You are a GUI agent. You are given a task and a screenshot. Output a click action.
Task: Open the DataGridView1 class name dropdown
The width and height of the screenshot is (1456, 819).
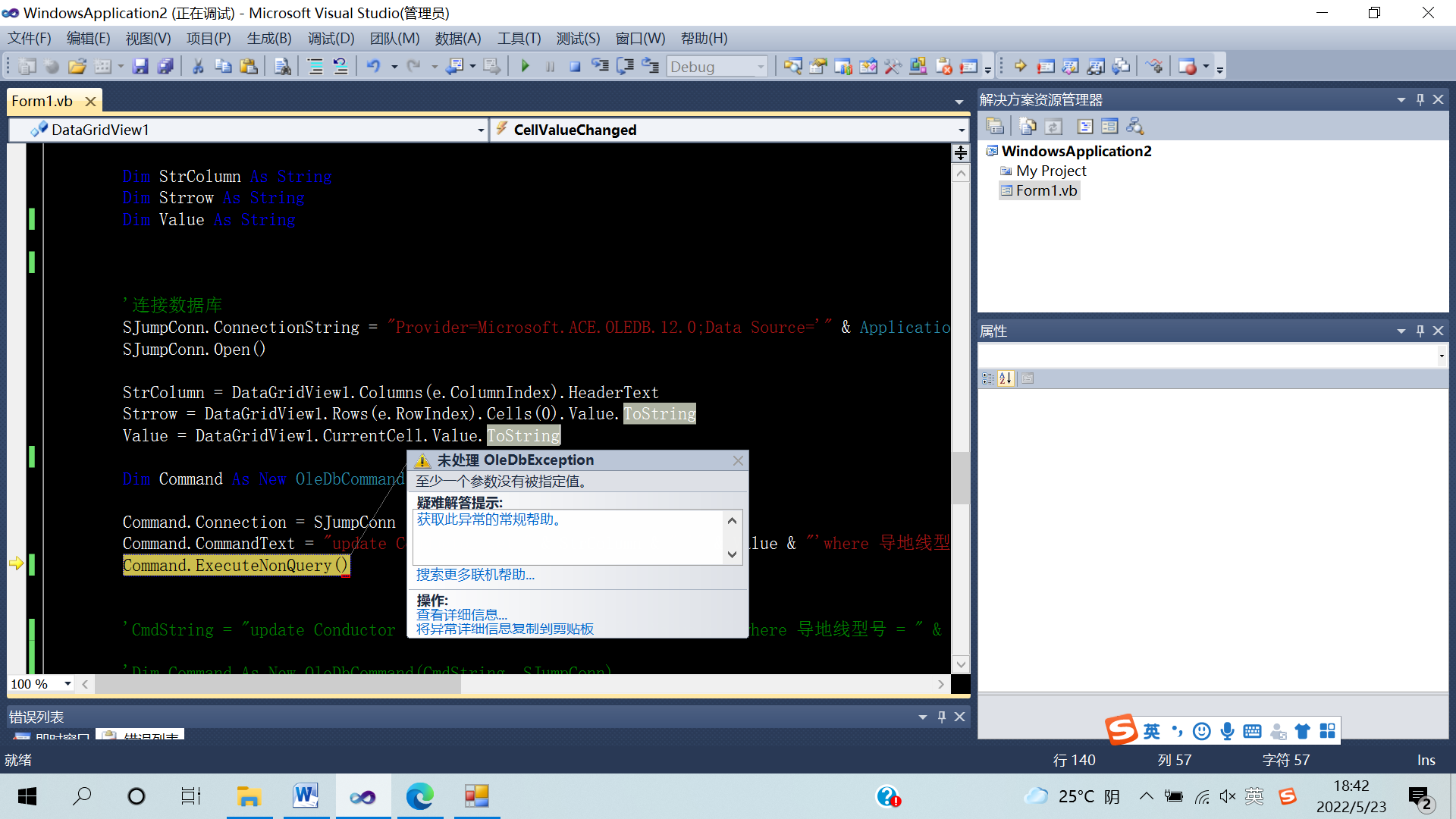point(480,130)
